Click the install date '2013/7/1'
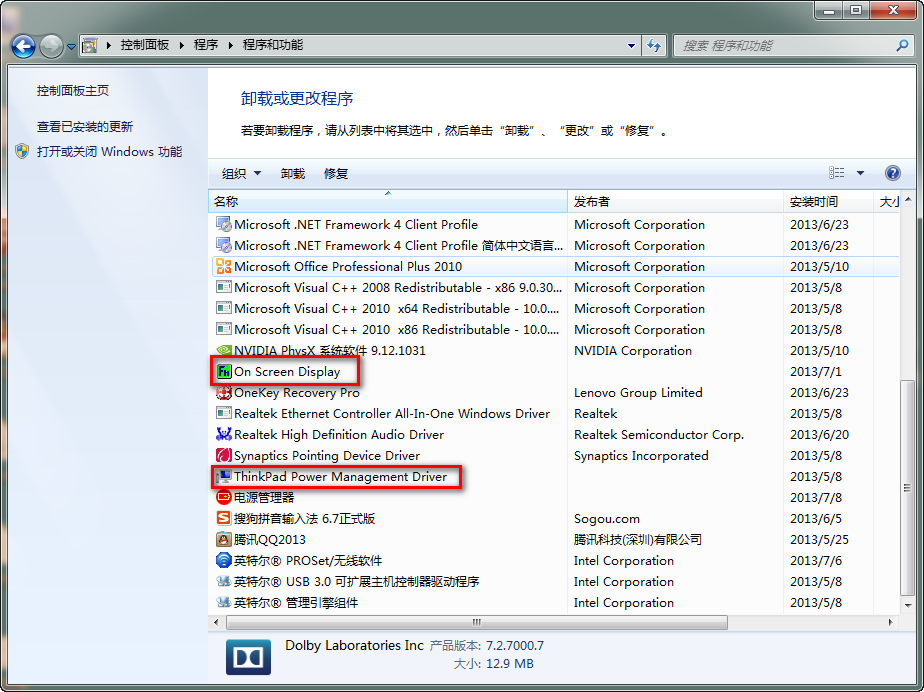Viewport: 924px width, 692px height. [x=816, y=371]
